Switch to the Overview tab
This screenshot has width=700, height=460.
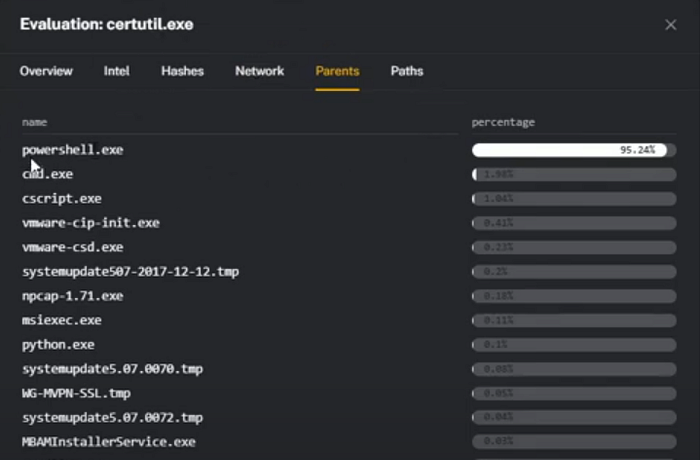tap(46, 71)
